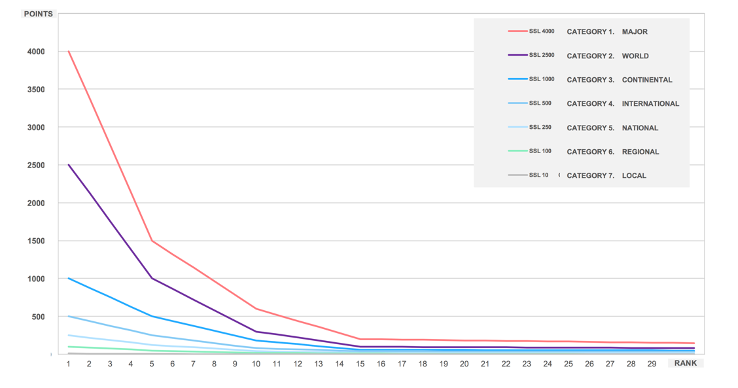Click the gray SSL 10 legend swatch
This screenshot has height=388, width=738.
point(518,175)
